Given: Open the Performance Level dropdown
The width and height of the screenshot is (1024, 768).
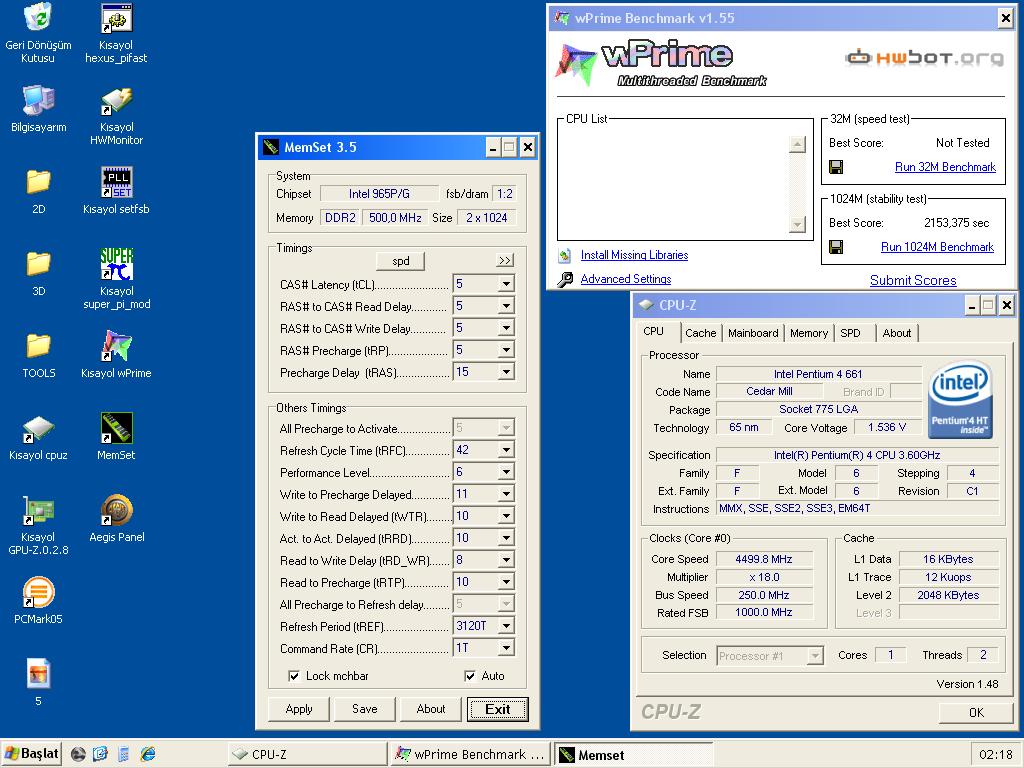Looking at the screenshot, I should pyautogui.click(x=506, y=472).
